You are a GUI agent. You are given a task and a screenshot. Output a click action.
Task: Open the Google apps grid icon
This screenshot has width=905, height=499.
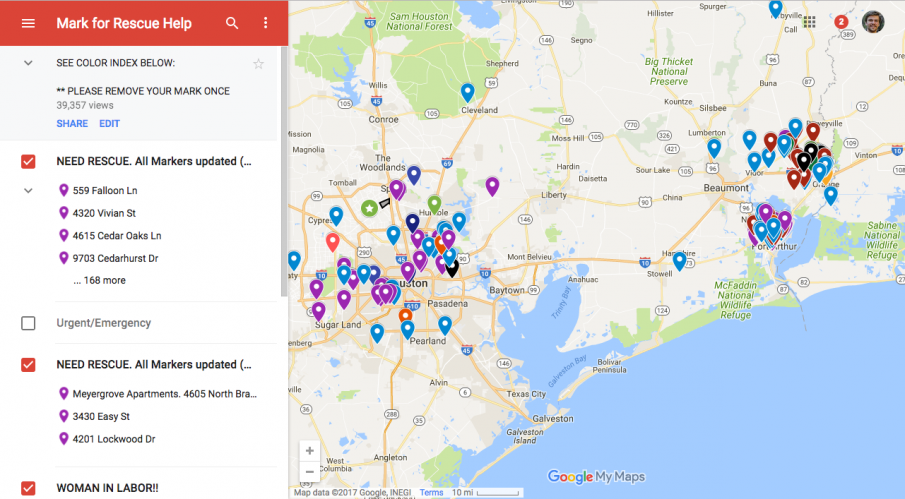(810, 22)
